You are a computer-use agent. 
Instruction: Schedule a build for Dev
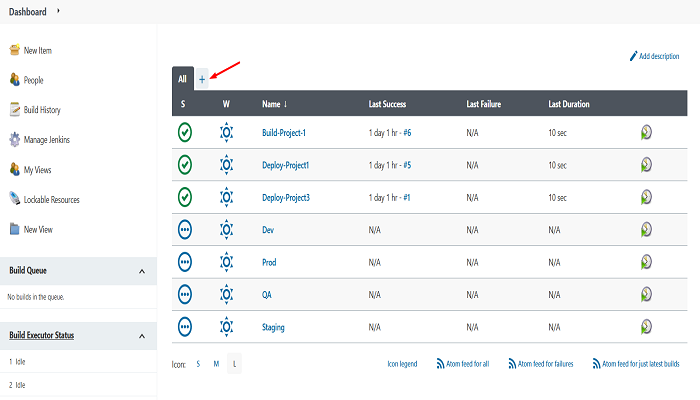[x=646, y=229]
